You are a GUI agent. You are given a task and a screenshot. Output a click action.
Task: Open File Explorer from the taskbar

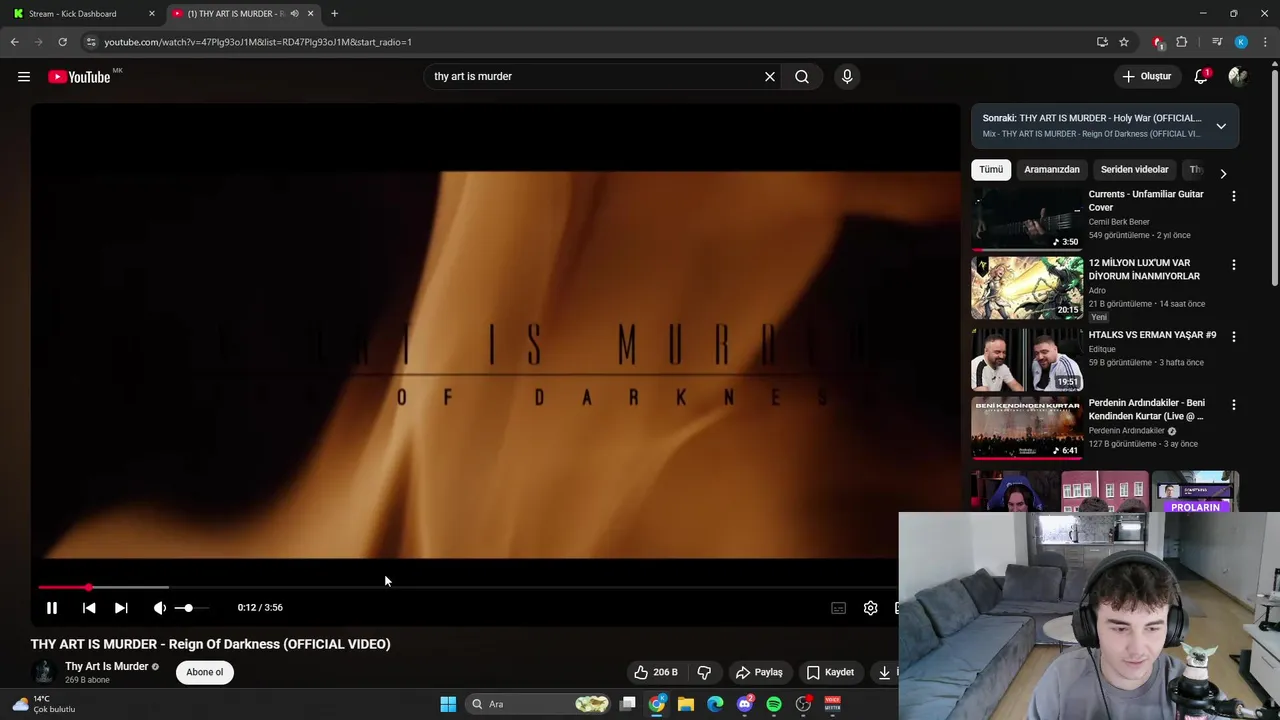(686, 704)
